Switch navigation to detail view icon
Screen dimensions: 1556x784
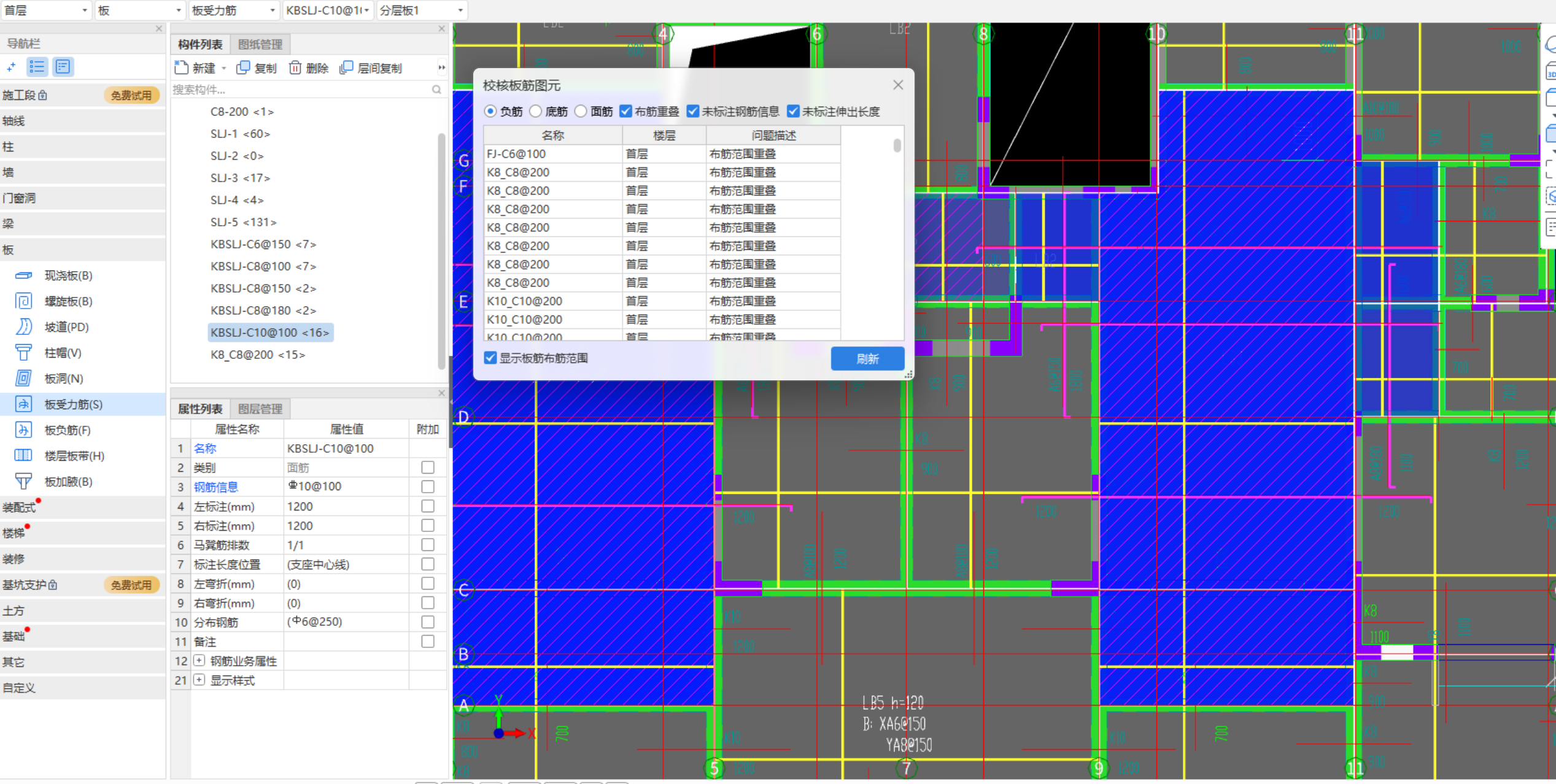63,67
